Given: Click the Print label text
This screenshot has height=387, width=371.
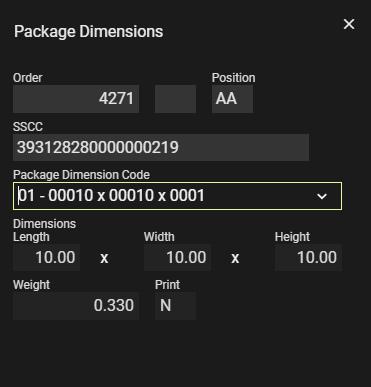Looking at the screenshot, I should (x=167, y=285).
